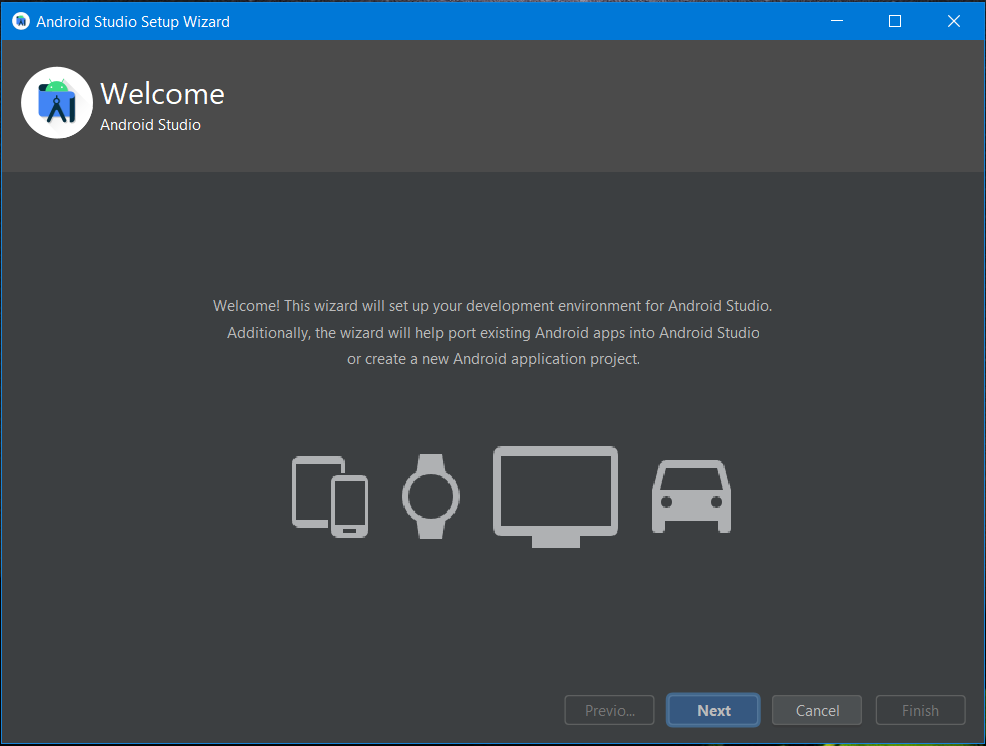Screen dimensions: 986x746
Task: Close the Setup Wizard window
Action: coord(953,21)
